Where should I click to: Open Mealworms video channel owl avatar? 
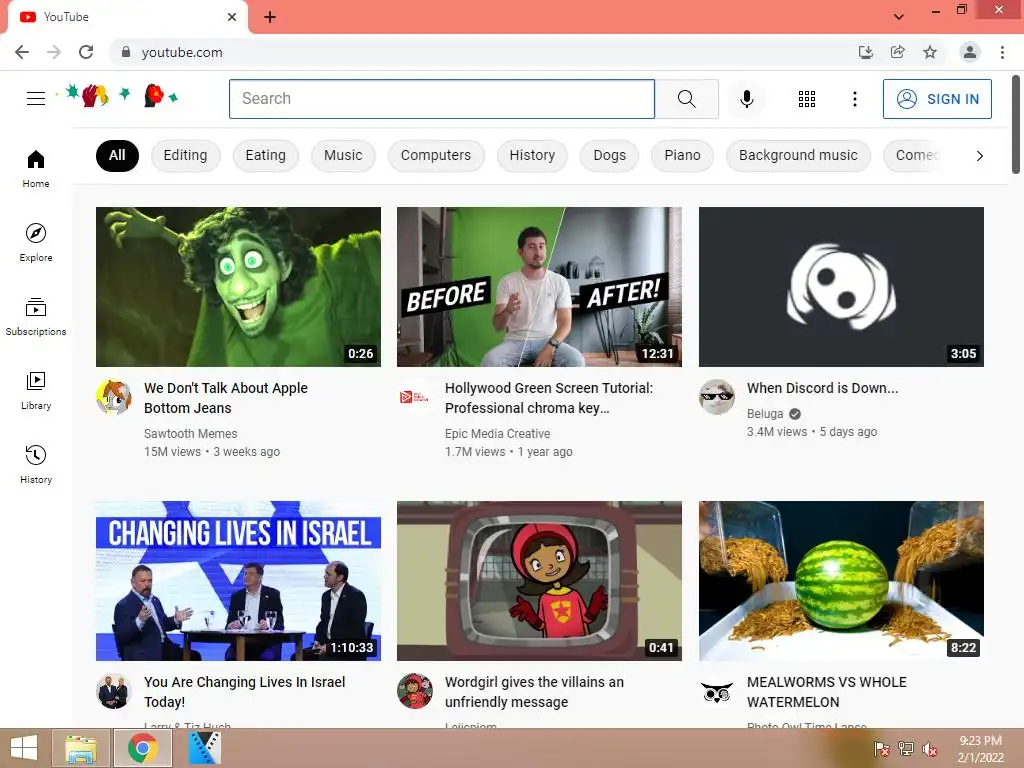coord(716,691)
